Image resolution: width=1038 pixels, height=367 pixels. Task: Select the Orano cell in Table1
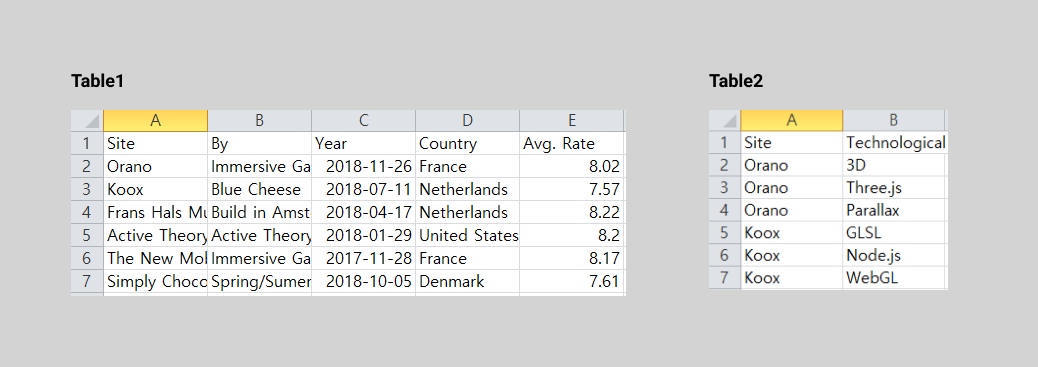pos(156,166)
